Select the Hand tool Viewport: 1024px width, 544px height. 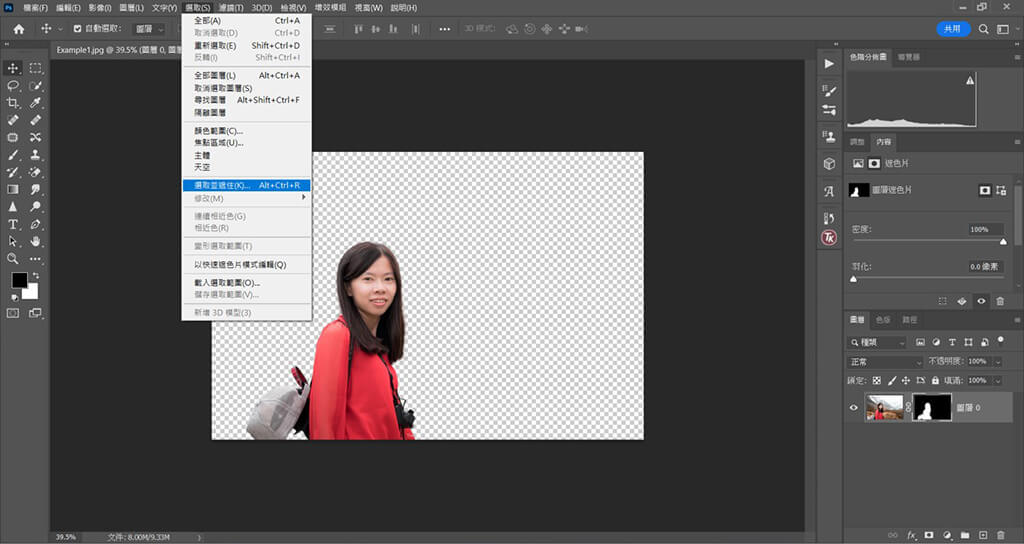pyautogui.click(x=35, y=241)
